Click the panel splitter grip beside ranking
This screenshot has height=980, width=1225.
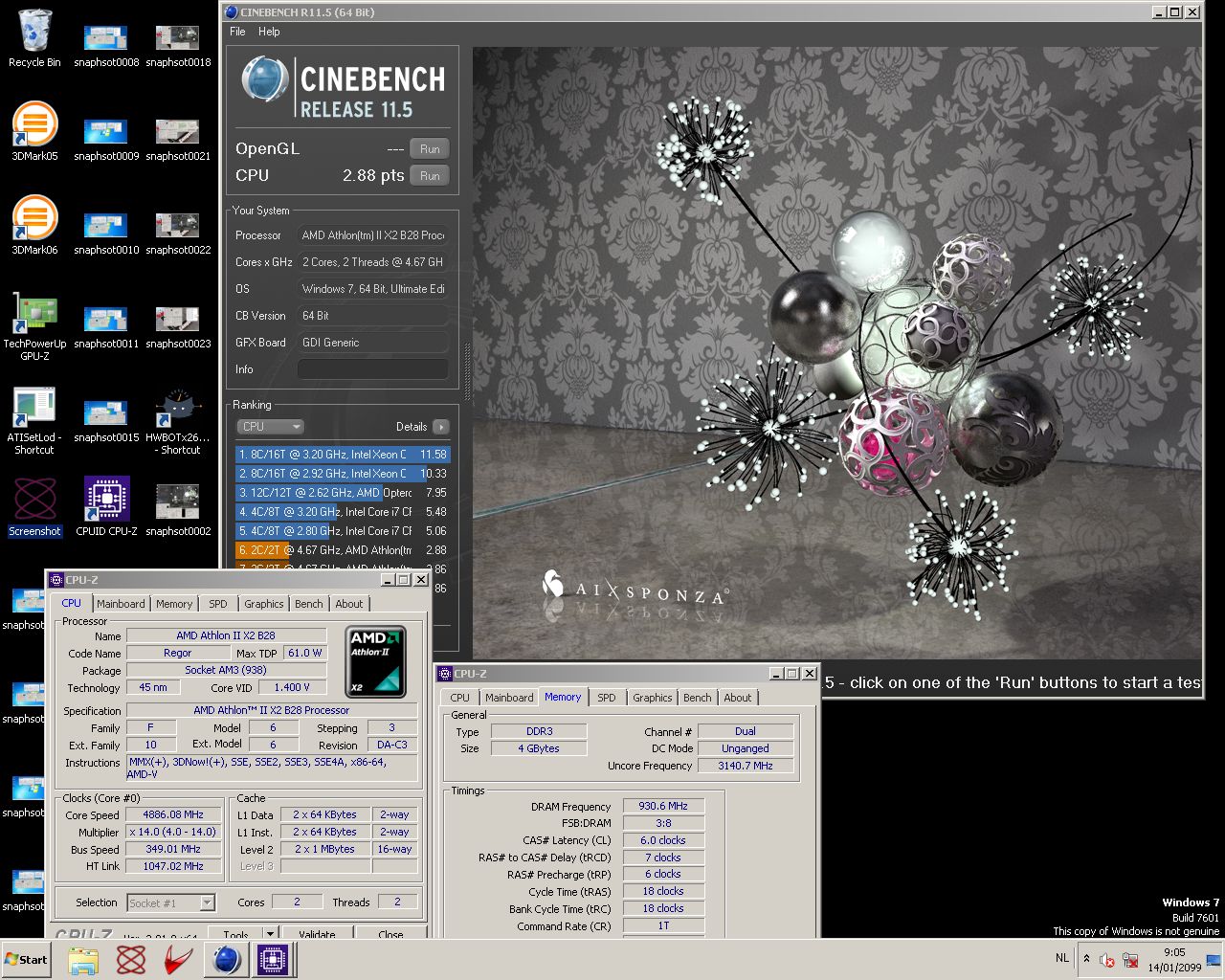[x=467, y=369]
